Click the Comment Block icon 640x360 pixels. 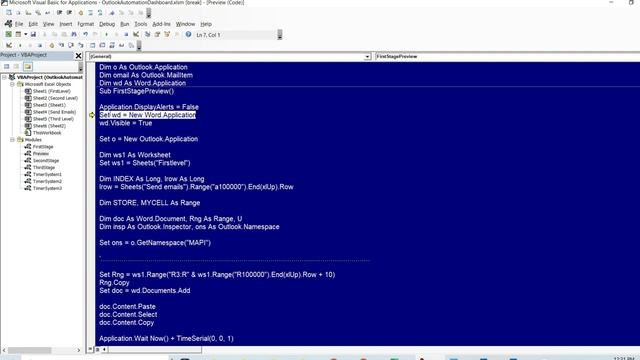pos(91,13)
